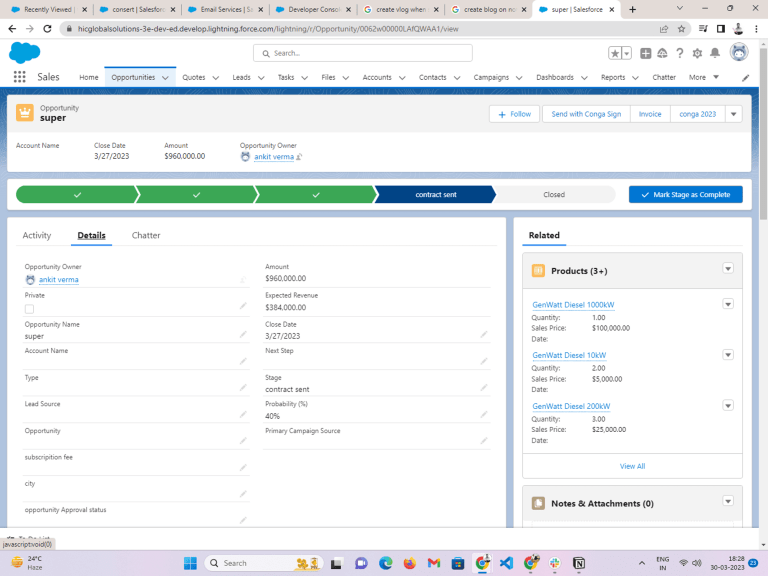Switch to the Activity tab
768x576 pixels.
click(x=37, y=236)
